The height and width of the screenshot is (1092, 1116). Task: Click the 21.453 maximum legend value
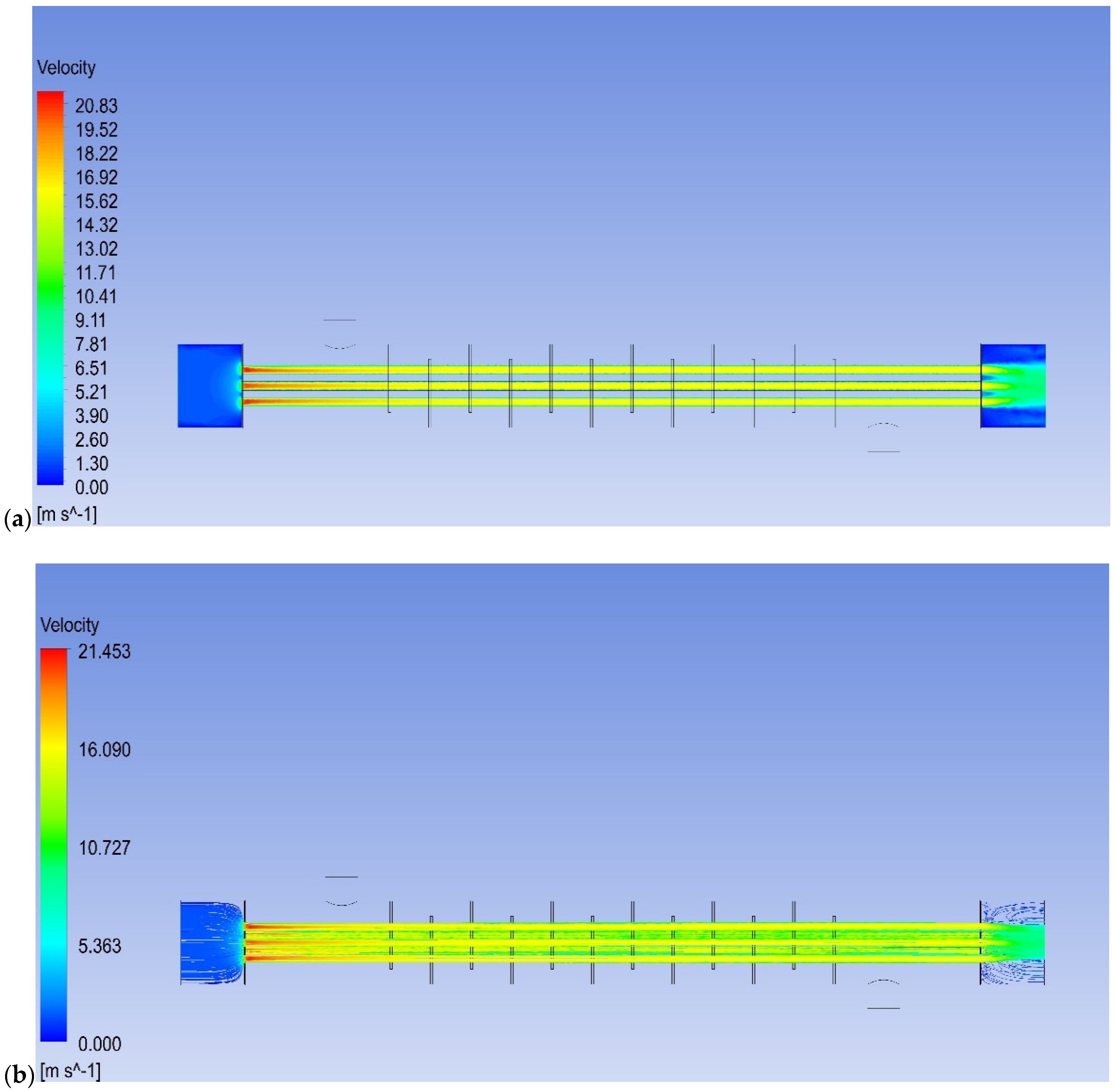tap(104, 651)
